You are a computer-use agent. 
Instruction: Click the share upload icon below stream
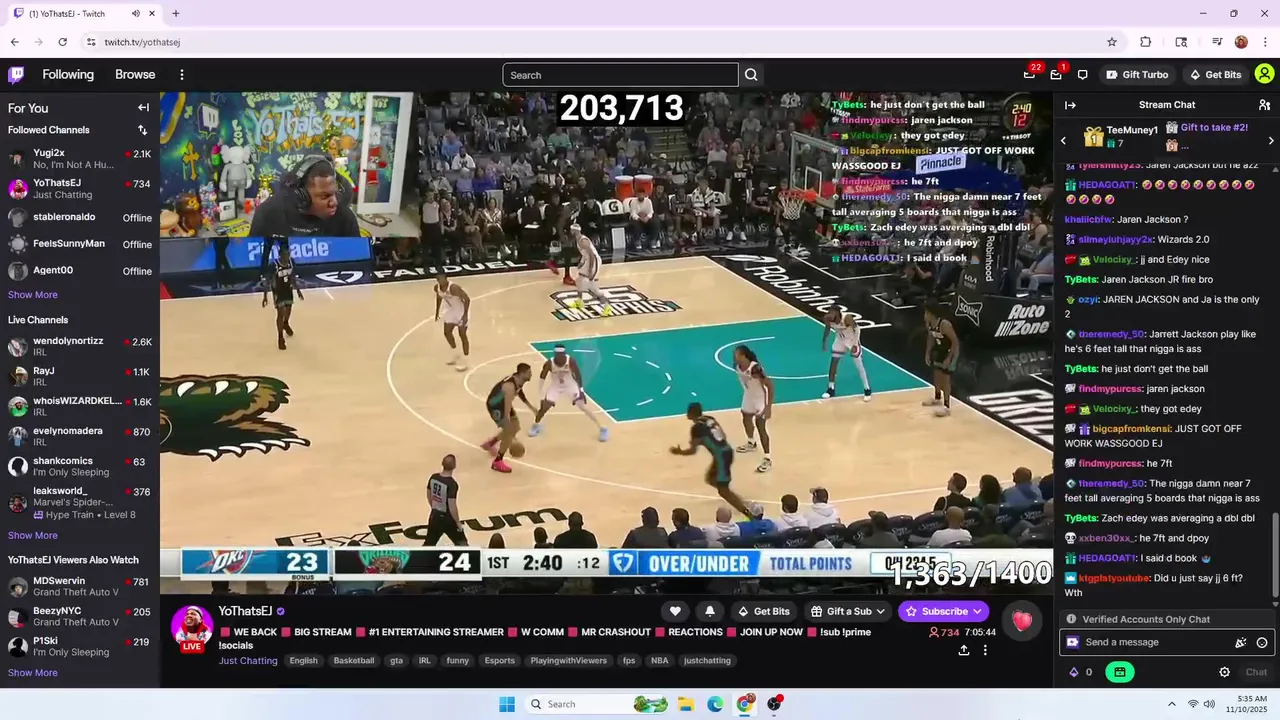(963, 650)
